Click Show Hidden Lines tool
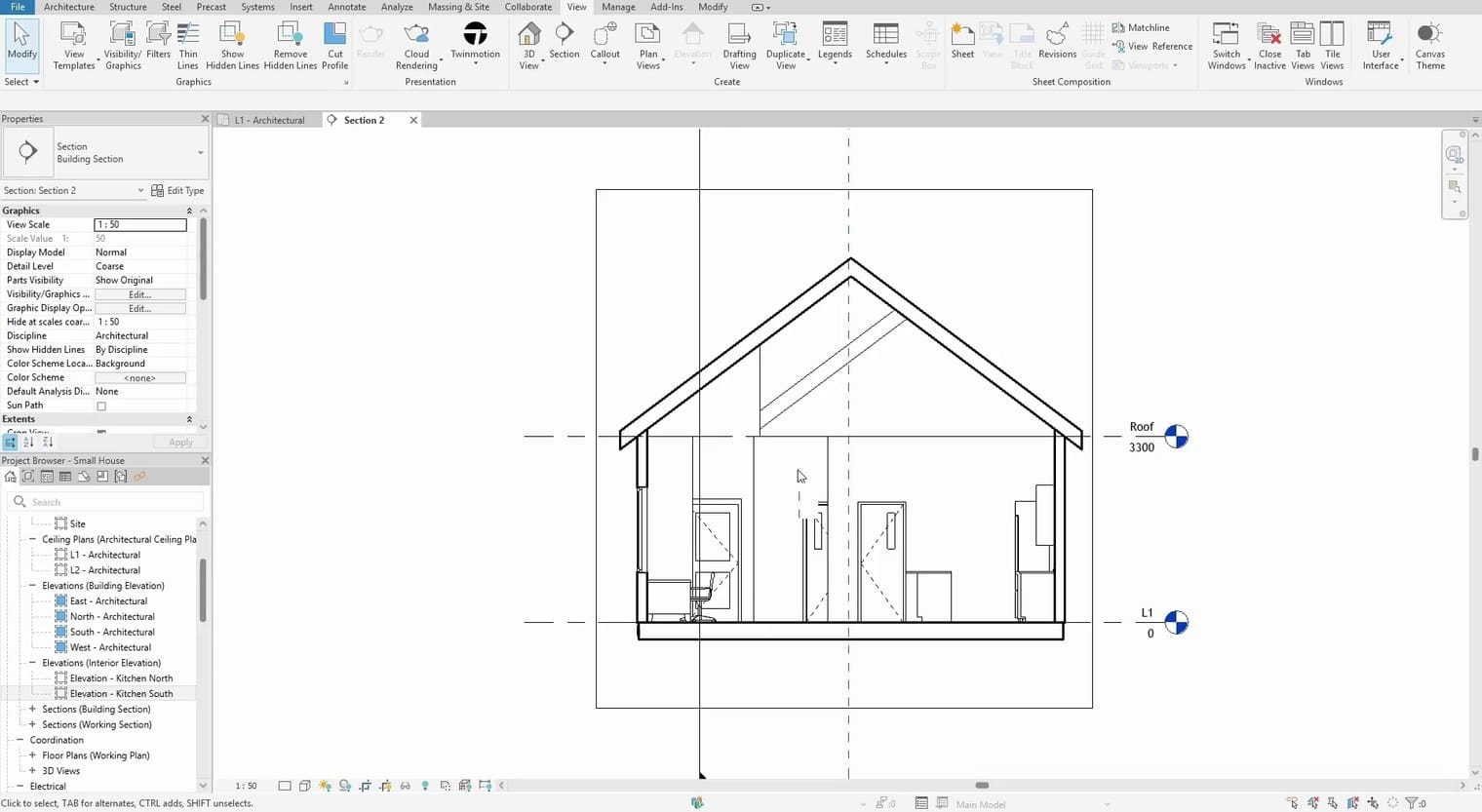This screenshot has height=812, width=1482. pyautogui.click(x=232, y=46)
